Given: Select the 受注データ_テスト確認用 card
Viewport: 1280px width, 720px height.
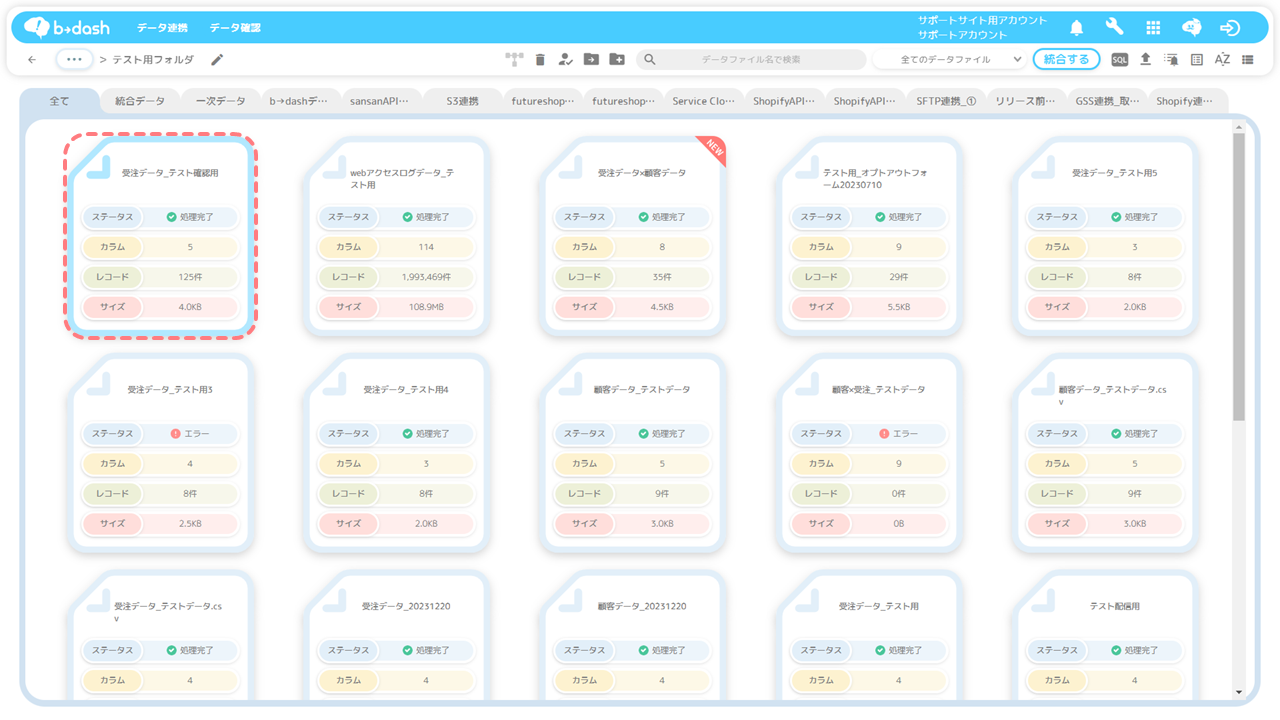Looking at the screenshot, I should tap(161, 236).
